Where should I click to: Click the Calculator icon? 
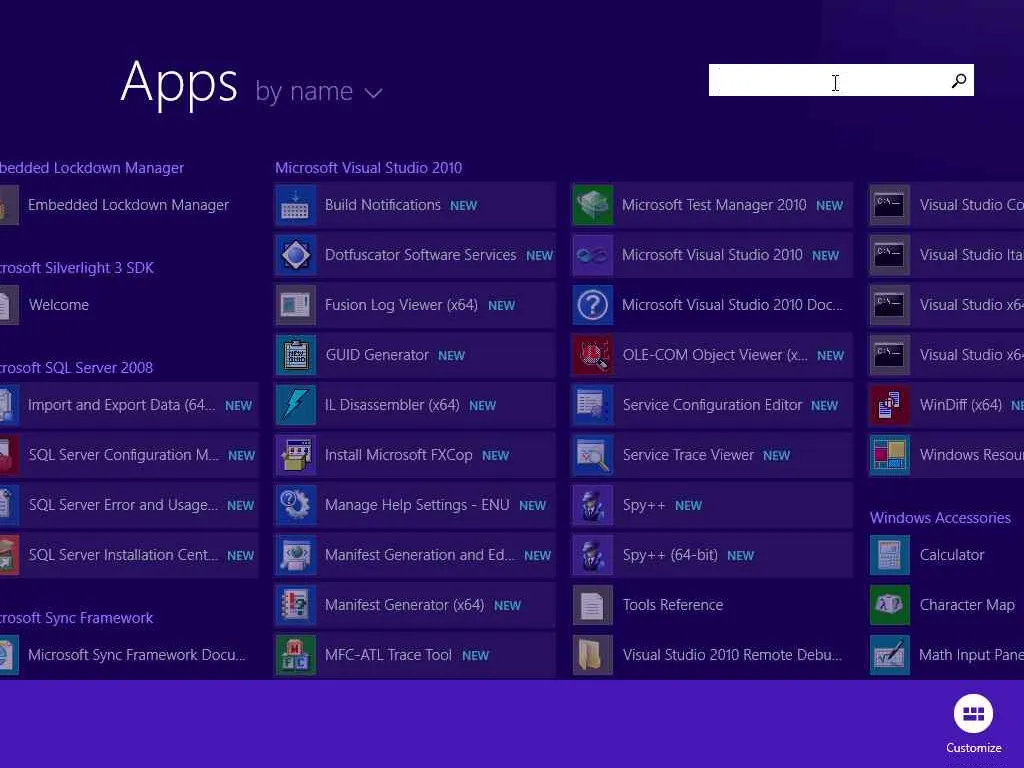click(x=889, y=555)
